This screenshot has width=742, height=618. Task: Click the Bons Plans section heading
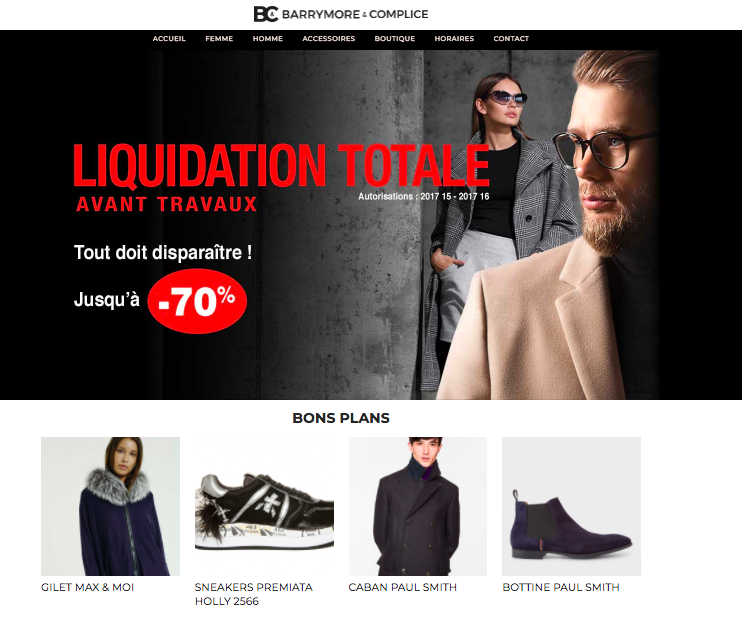tap(341, 418)
